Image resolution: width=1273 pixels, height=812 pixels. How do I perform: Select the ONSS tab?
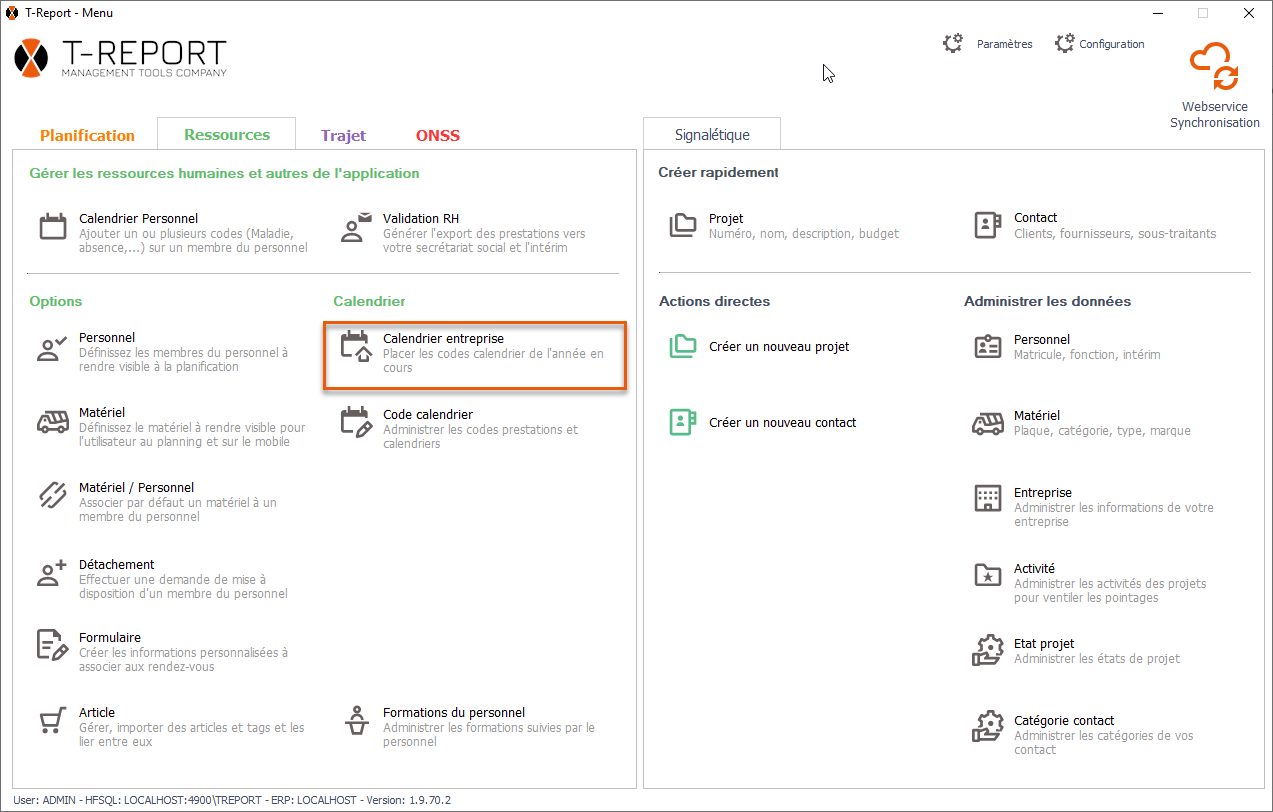[438, 135]
